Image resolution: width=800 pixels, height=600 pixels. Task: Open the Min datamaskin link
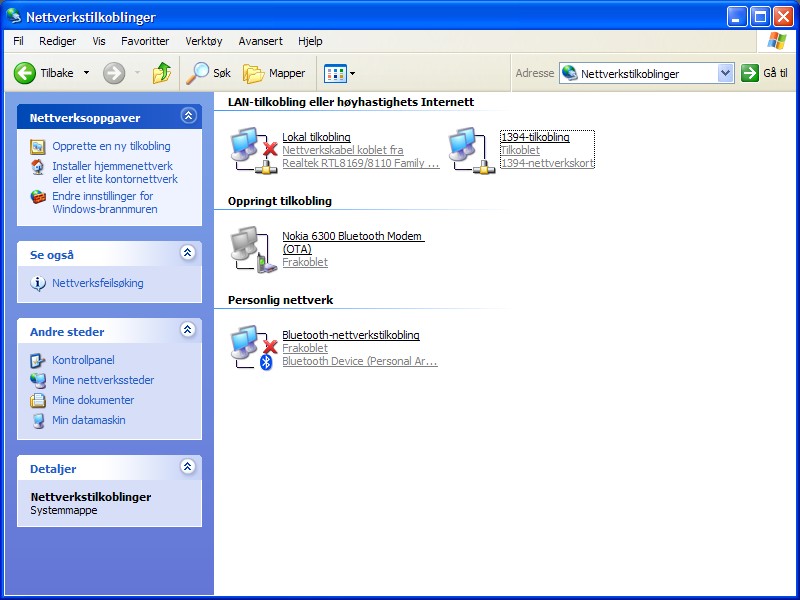point(89,420)
